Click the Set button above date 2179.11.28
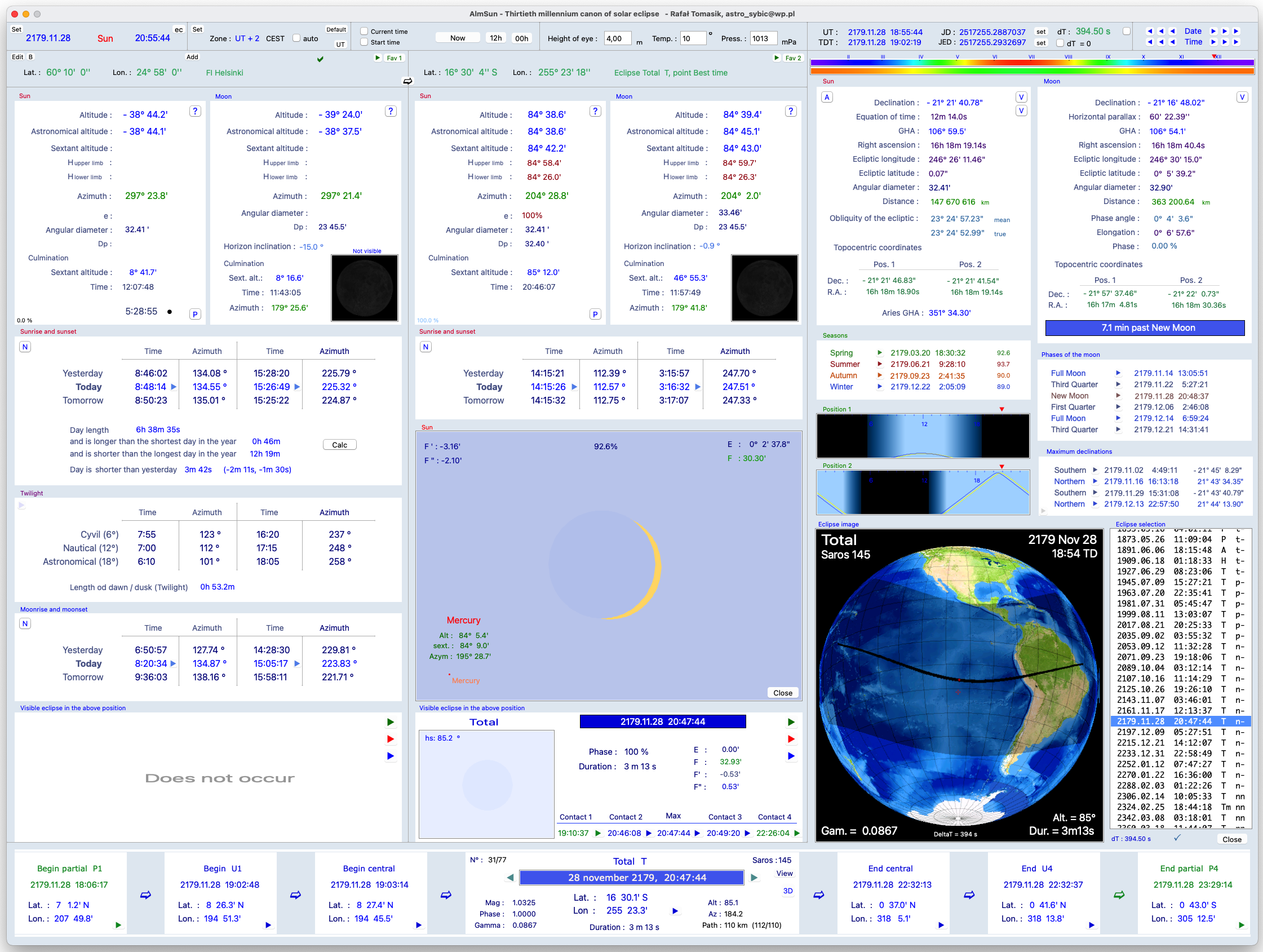 [x=16, y=30]
